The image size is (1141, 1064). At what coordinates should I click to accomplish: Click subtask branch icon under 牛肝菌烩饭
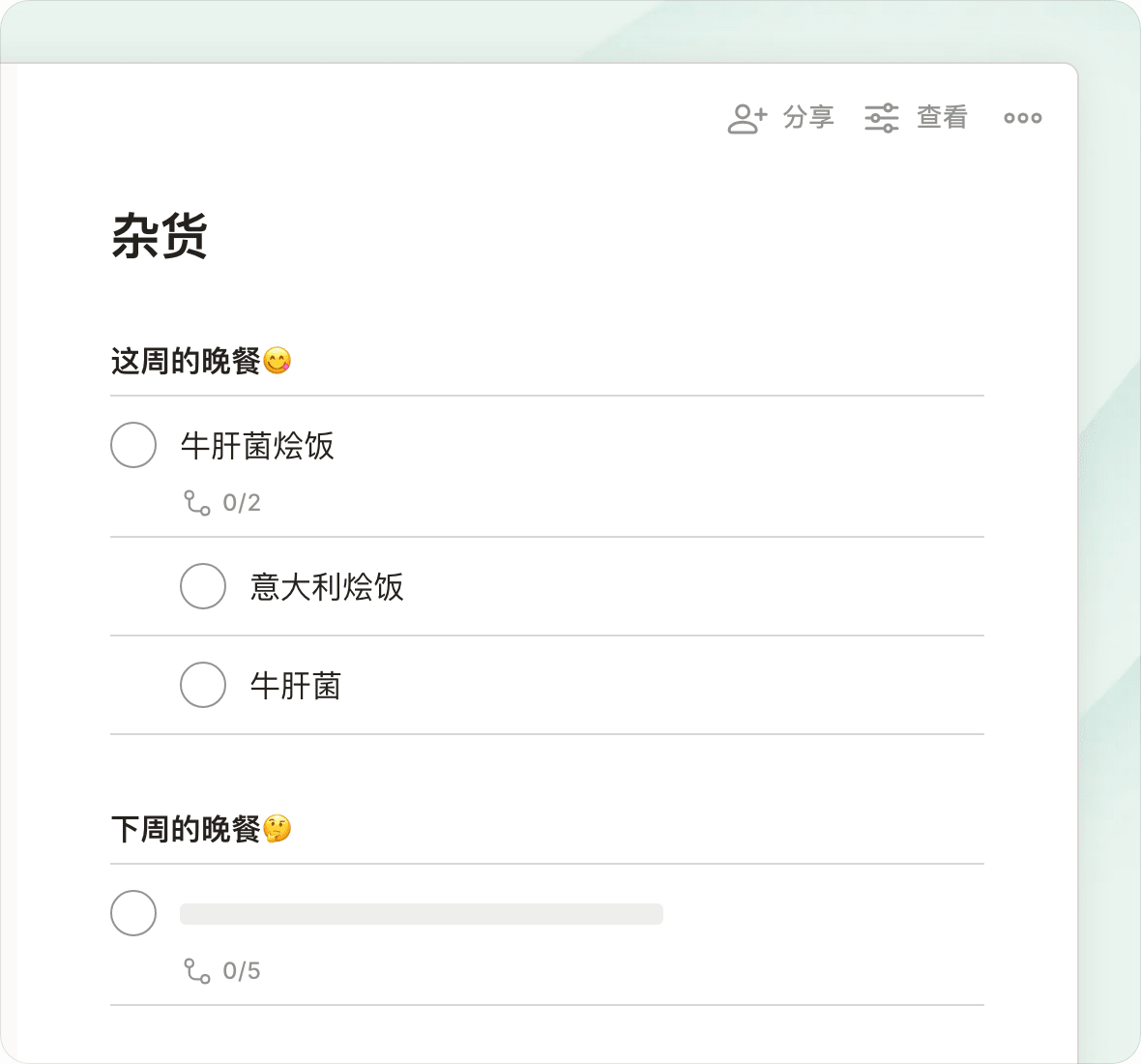pyautogui.click(x=196, y=503)
